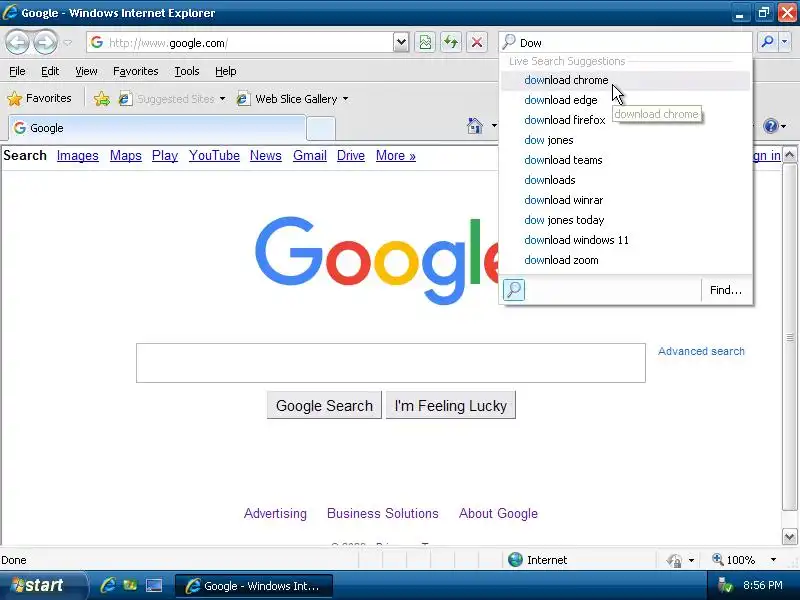This screenshot has width=800, height=600.
Task: Click the Home page icon
Action: (x=474, y=126)
